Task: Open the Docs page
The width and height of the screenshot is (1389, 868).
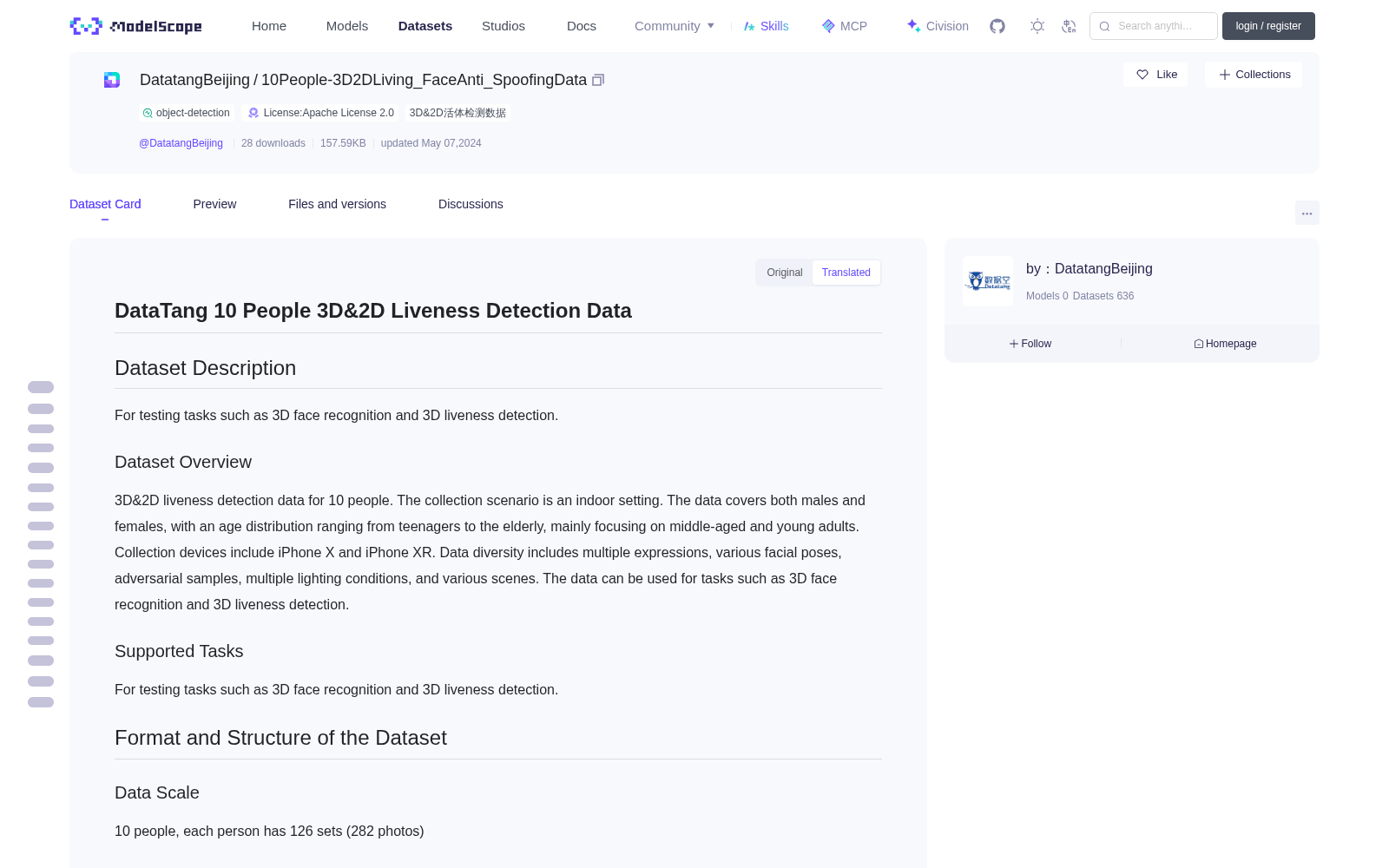Action: click(582, 26)
